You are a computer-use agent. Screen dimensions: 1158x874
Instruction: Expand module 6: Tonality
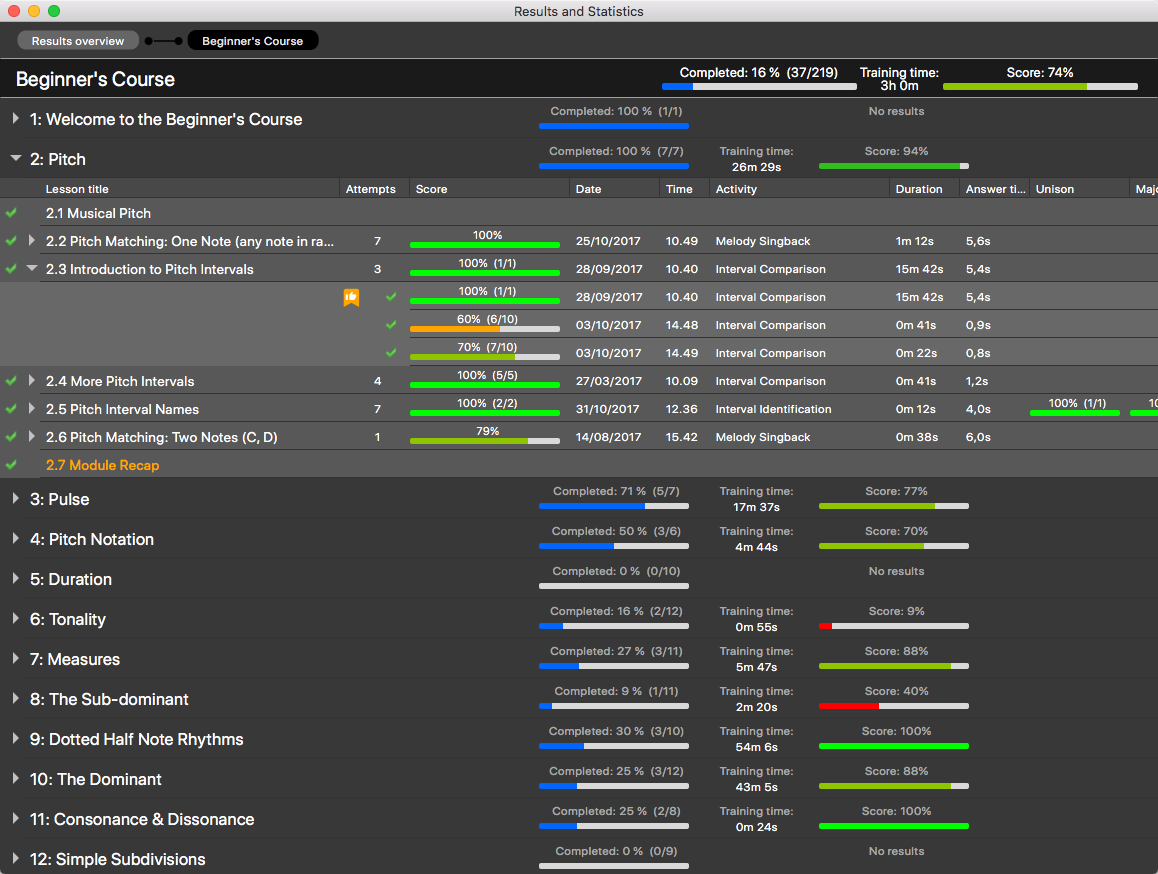[x=16, y=618]
